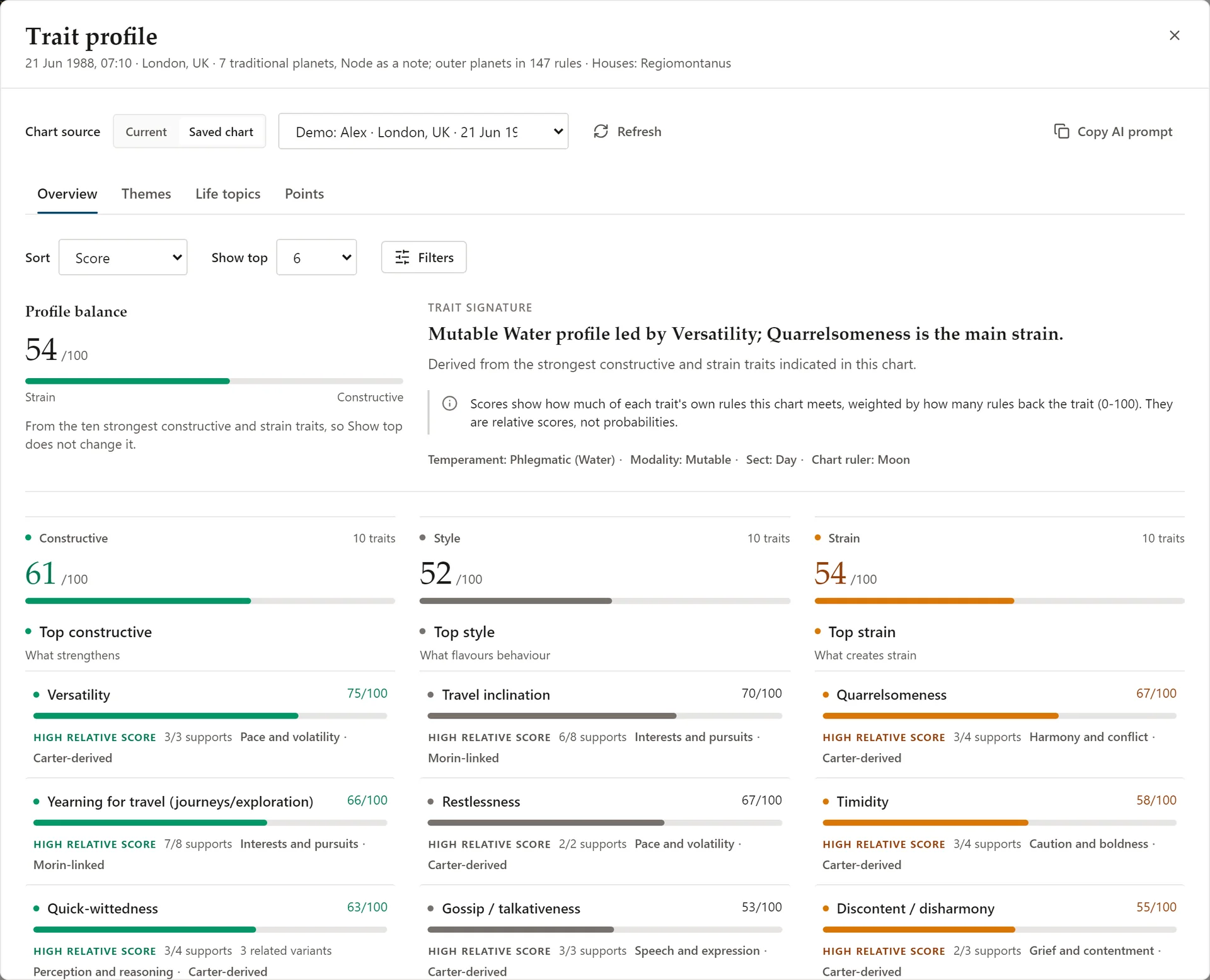Switch to the Overview tab
The height and width of the screenshot is (980, 1210).
pyautogui.click(x=67, y=194)
